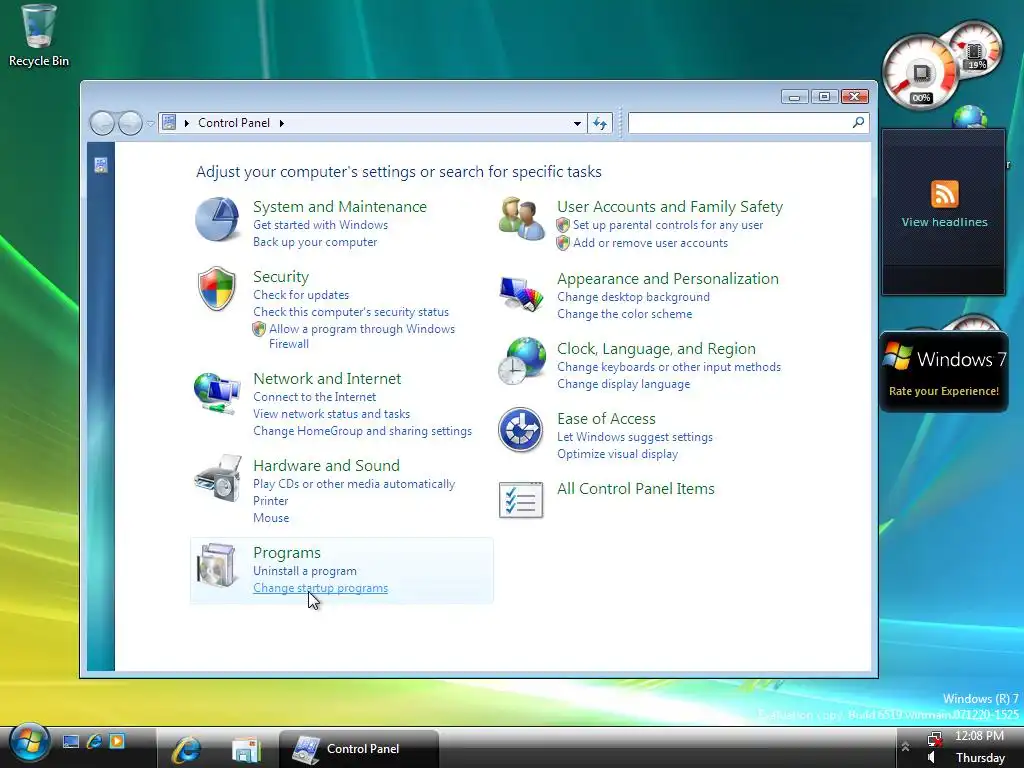Click Uninstall a program

[305, 571]
